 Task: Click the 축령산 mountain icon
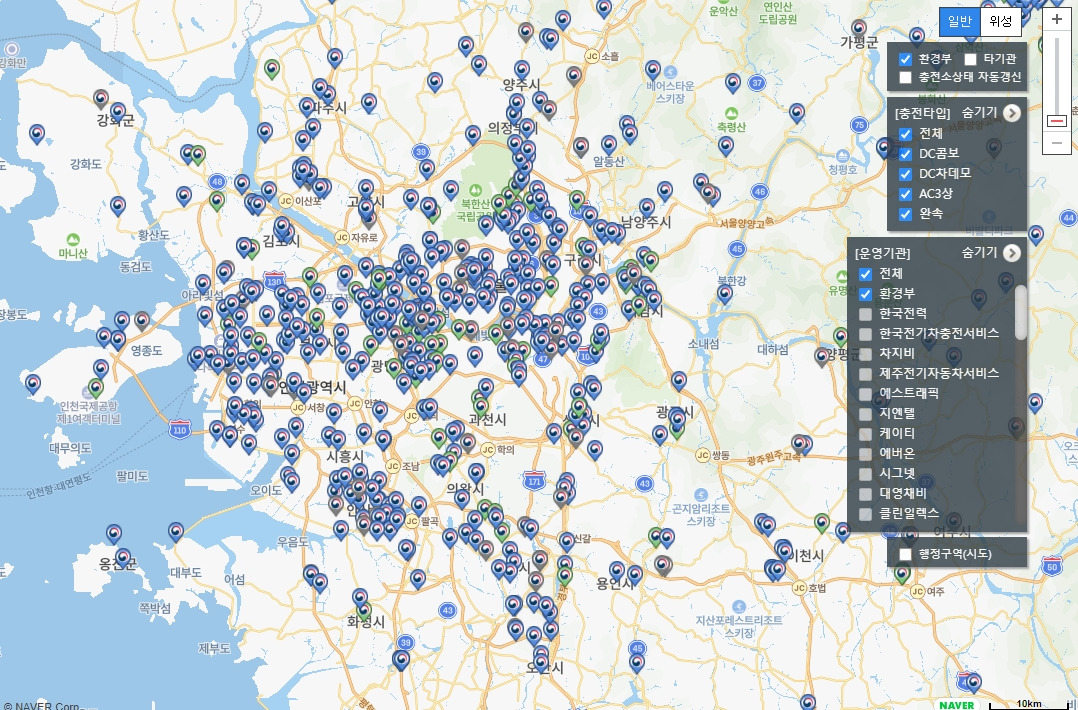point(732,113)
